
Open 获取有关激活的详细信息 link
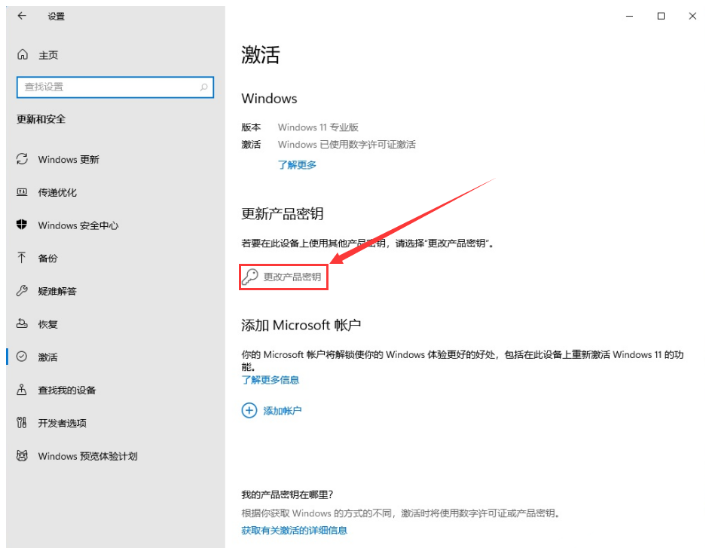[294, 530]
